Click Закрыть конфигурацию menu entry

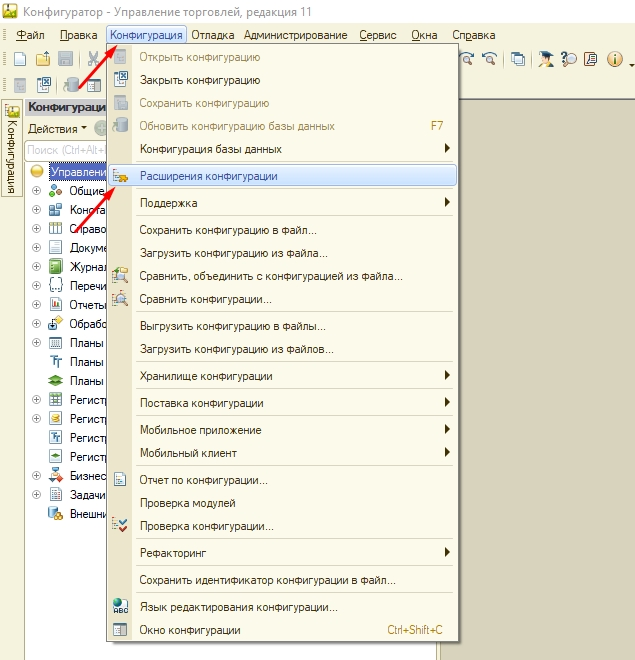200,80
